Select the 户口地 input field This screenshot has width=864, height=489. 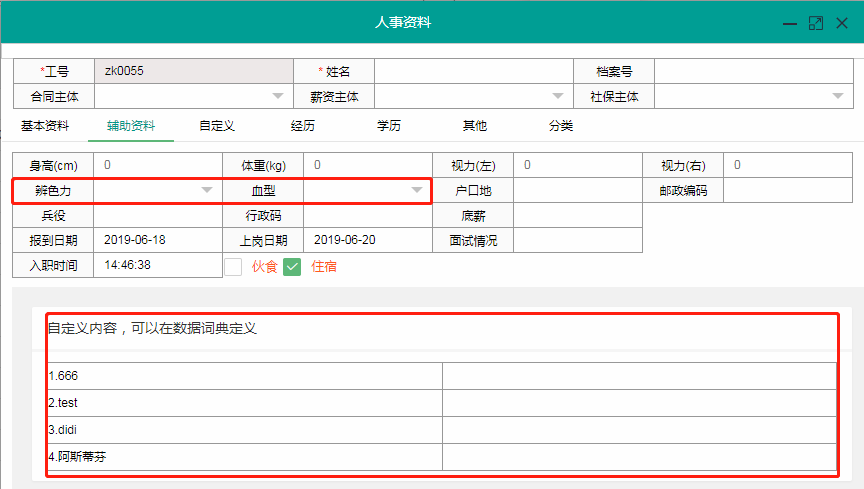click(x=577, y=190)
